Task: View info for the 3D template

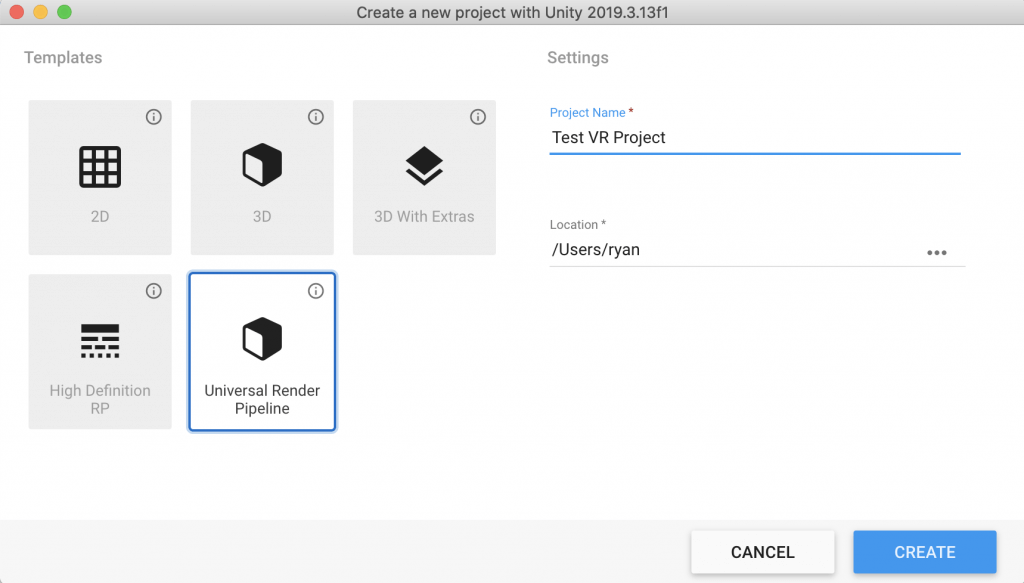Action: 316,117
